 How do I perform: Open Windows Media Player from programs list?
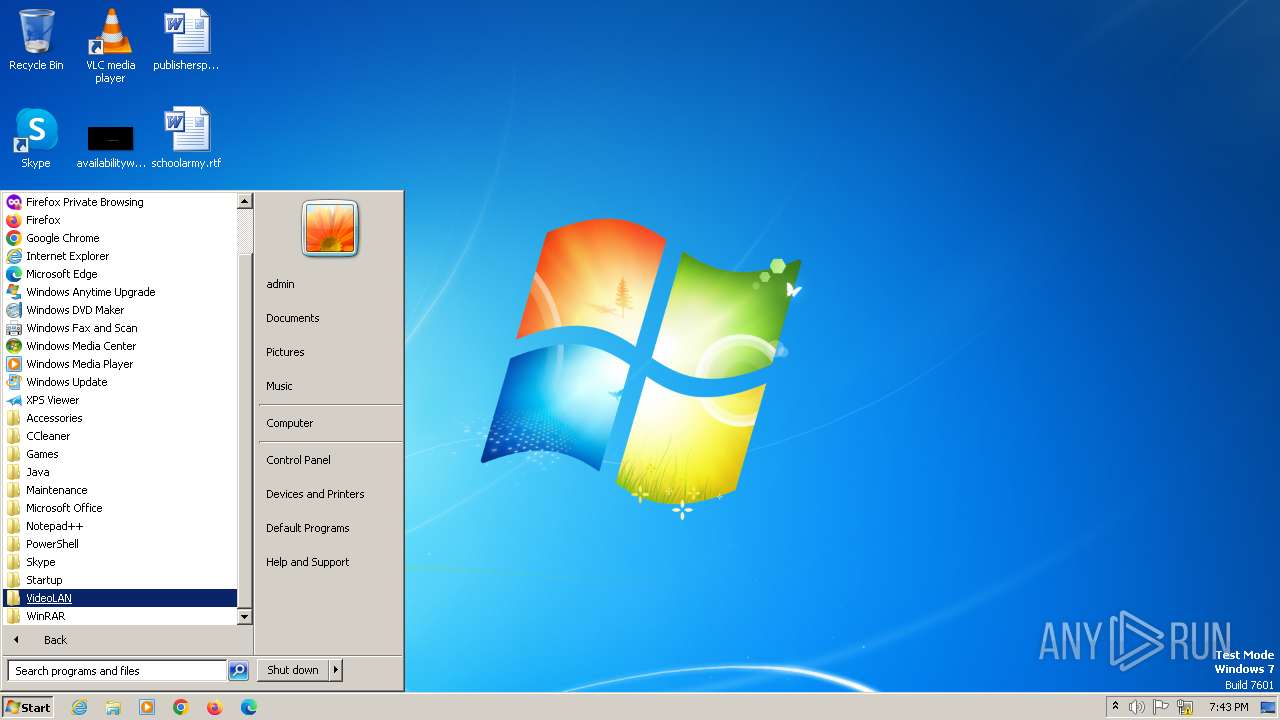pos(120,364)
